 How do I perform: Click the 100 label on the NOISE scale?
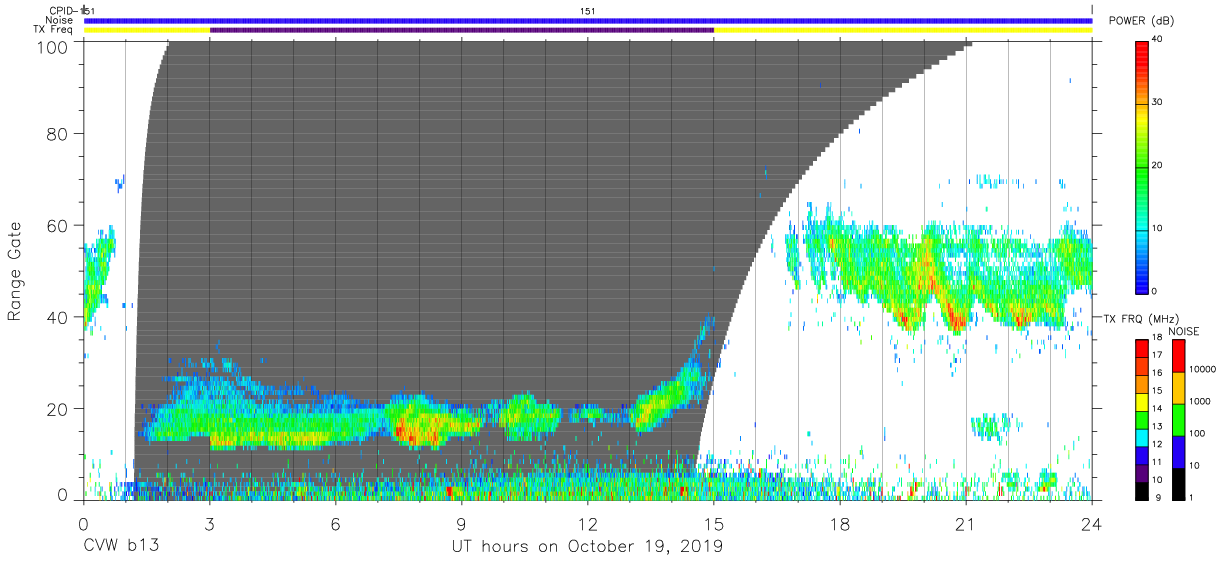click(1197, 435)
